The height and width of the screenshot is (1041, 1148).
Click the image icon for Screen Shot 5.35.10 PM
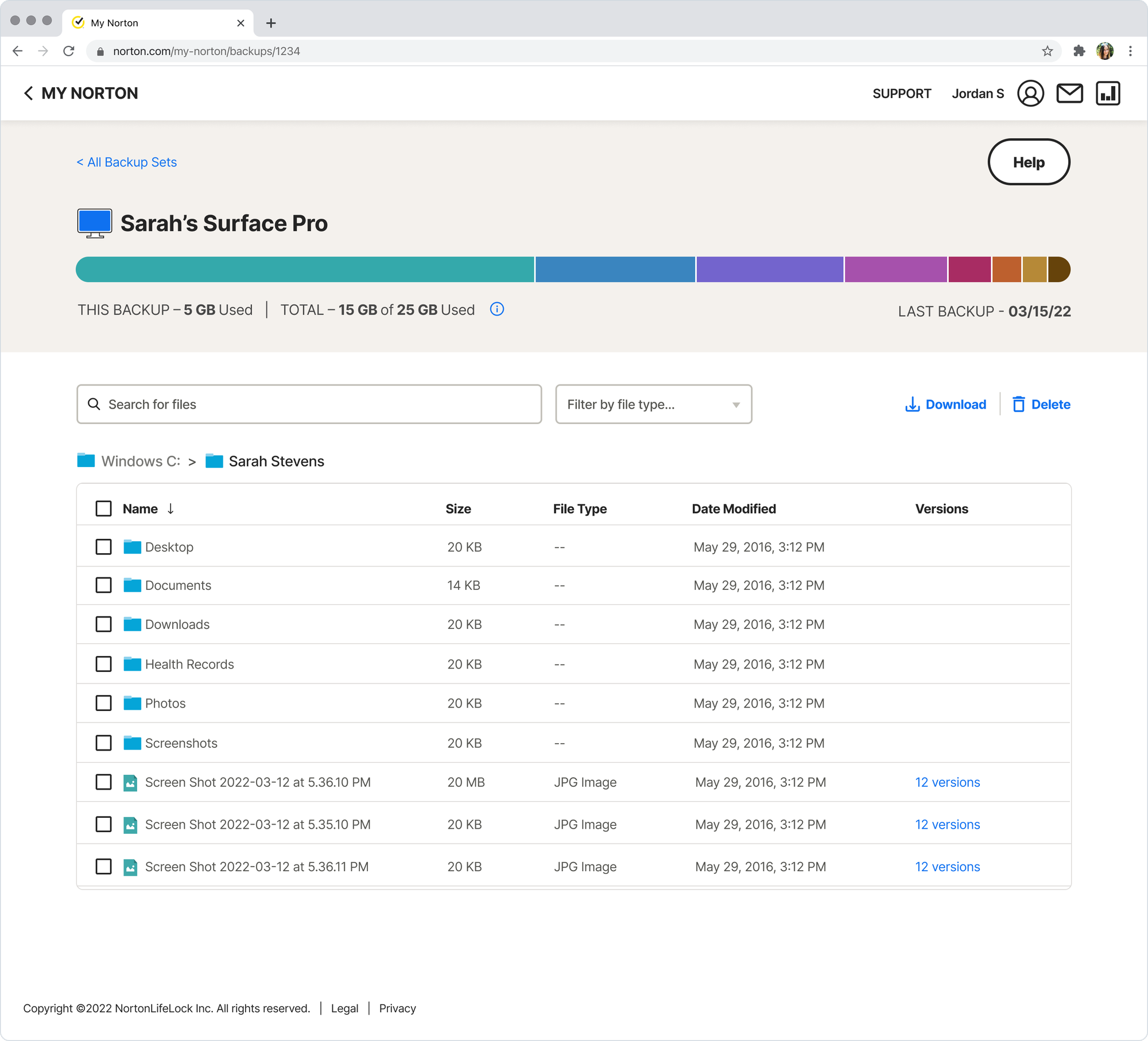point(130,825)
